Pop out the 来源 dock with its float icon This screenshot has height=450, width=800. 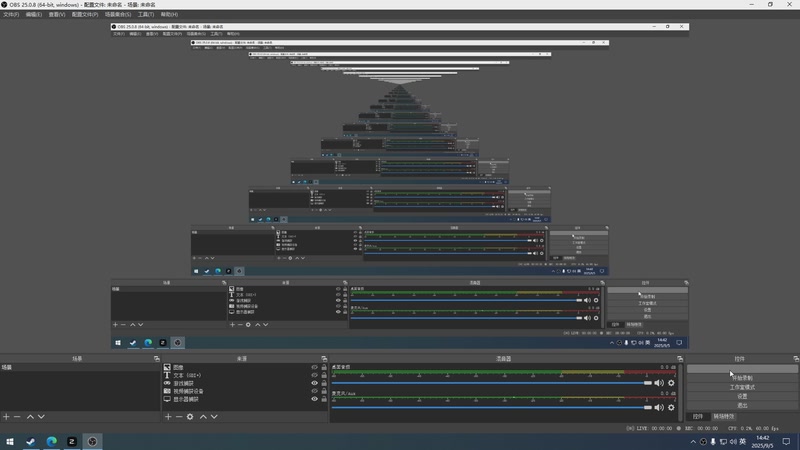324,359
